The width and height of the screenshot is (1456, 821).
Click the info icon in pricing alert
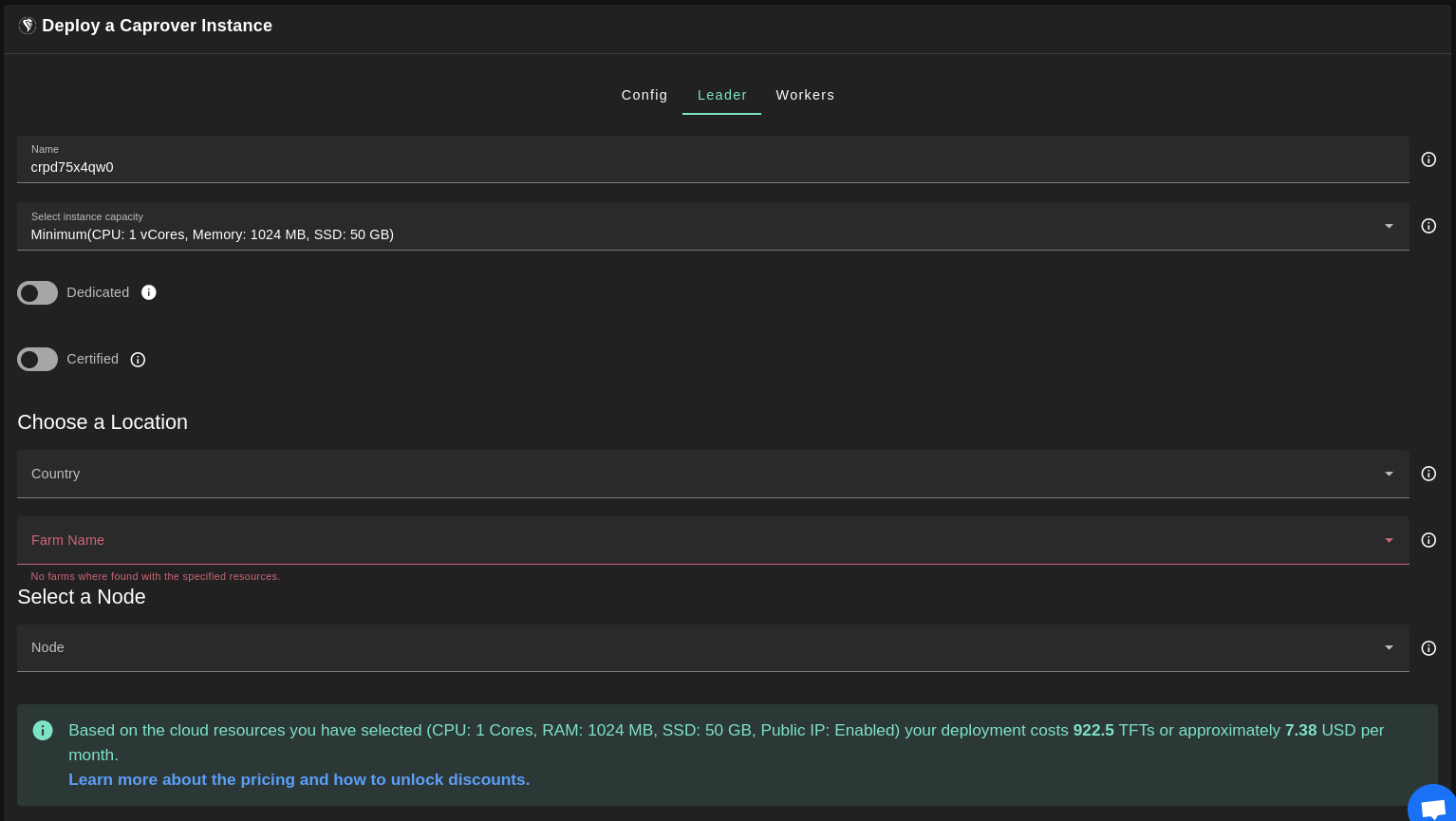click(x=43, y=730)
